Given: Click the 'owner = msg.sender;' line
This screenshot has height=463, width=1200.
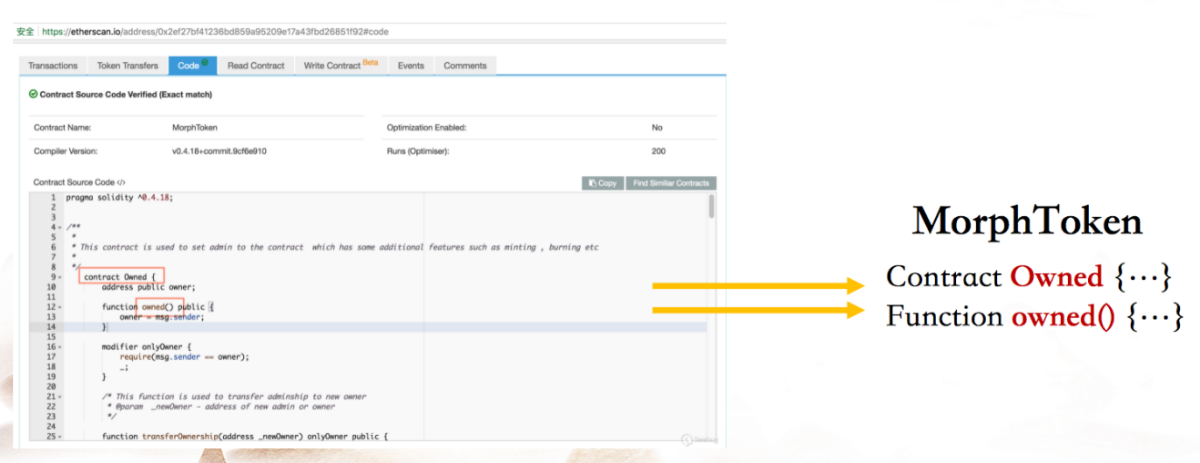Looking at the screenshot, I should [x=161, y=317].
